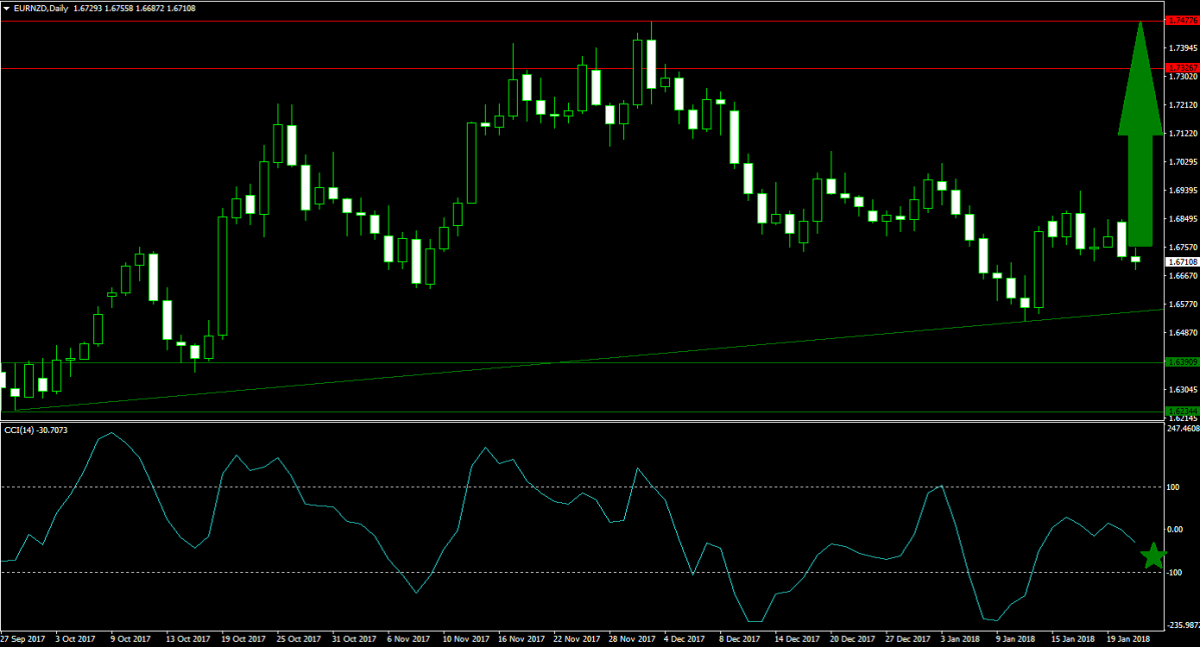Click the current price tag 1.67108
This screenshot has height=647, width=1200.
[1182, 262]
